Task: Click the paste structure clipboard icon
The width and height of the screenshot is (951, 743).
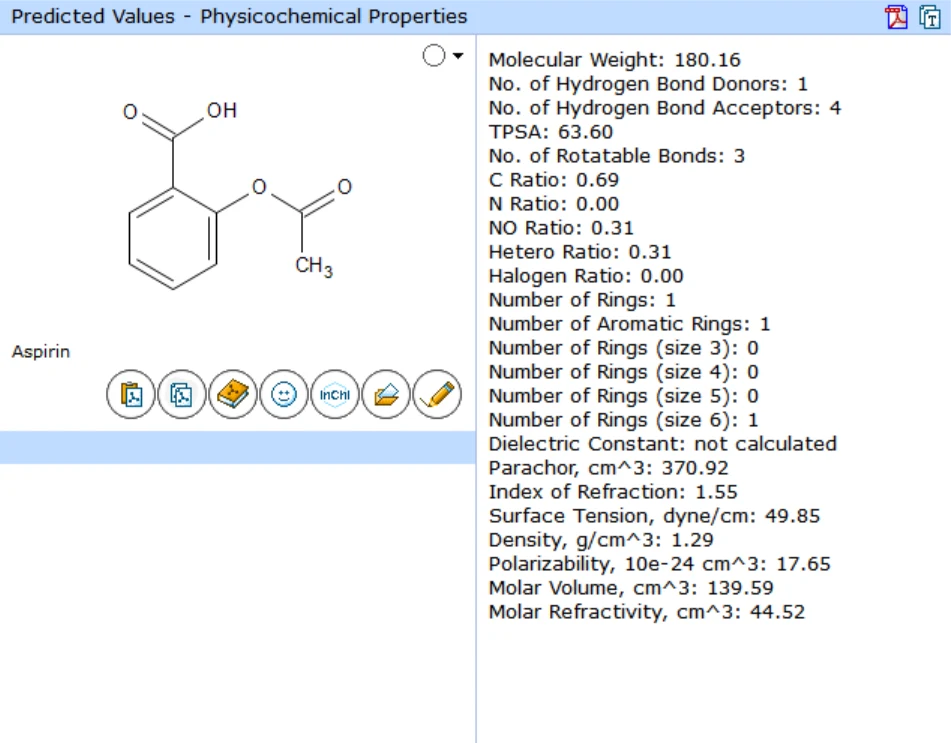Action: 131,395
